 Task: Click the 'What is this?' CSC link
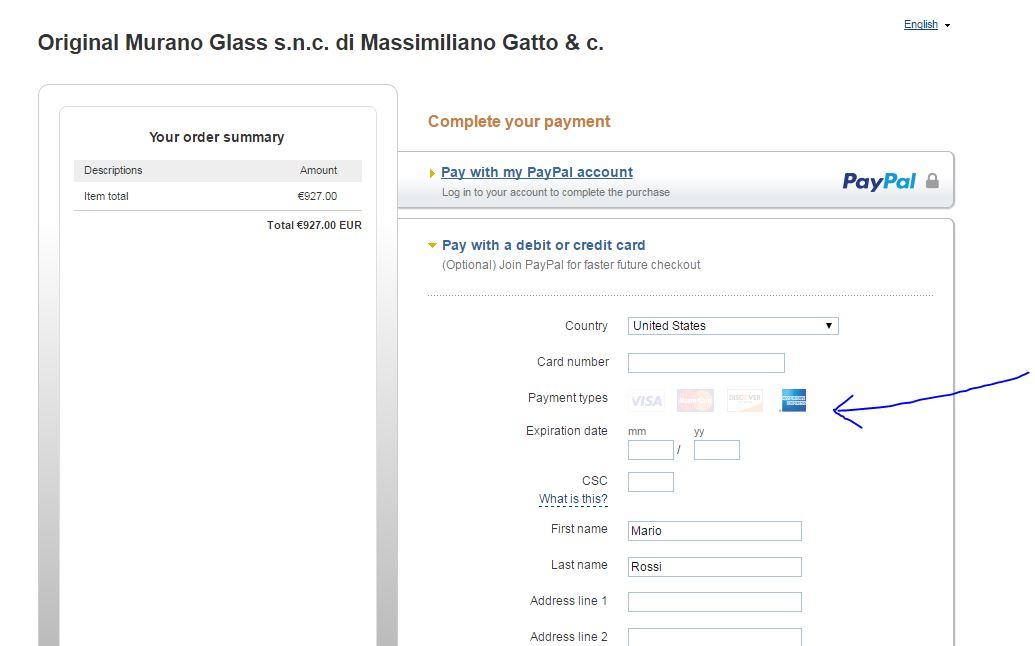(x=573, y=499)
